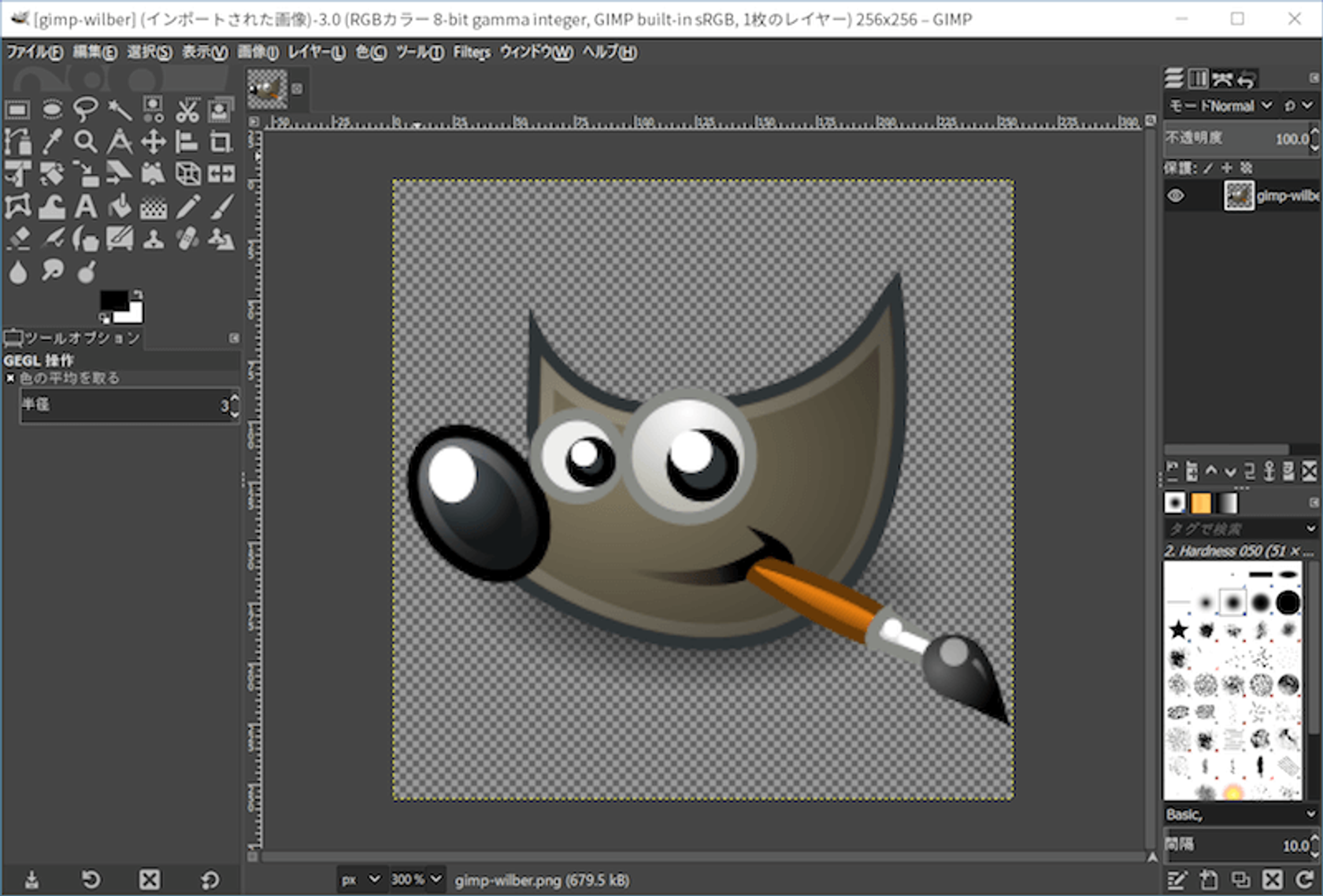Screen dimensions: 1323x896
Task: Duplicate layer button
Action: tap(1250, 471)
